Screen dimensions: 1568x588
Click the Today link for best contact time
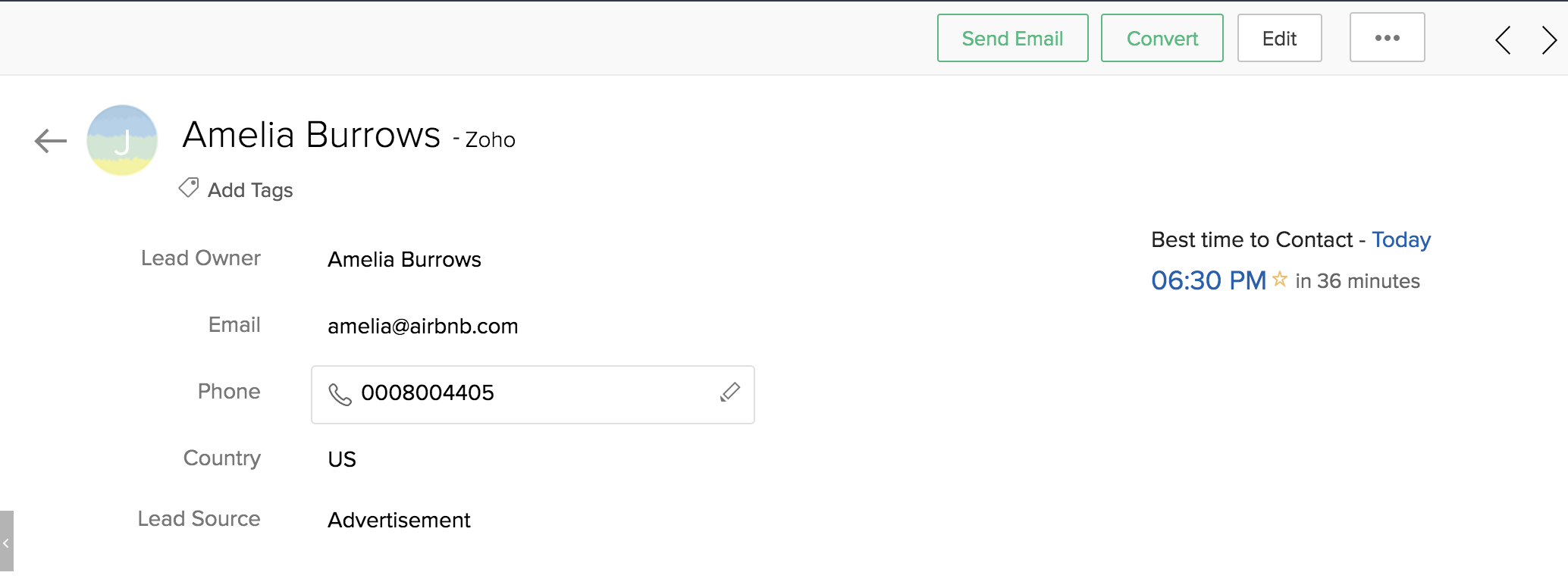click(1400, 240)
